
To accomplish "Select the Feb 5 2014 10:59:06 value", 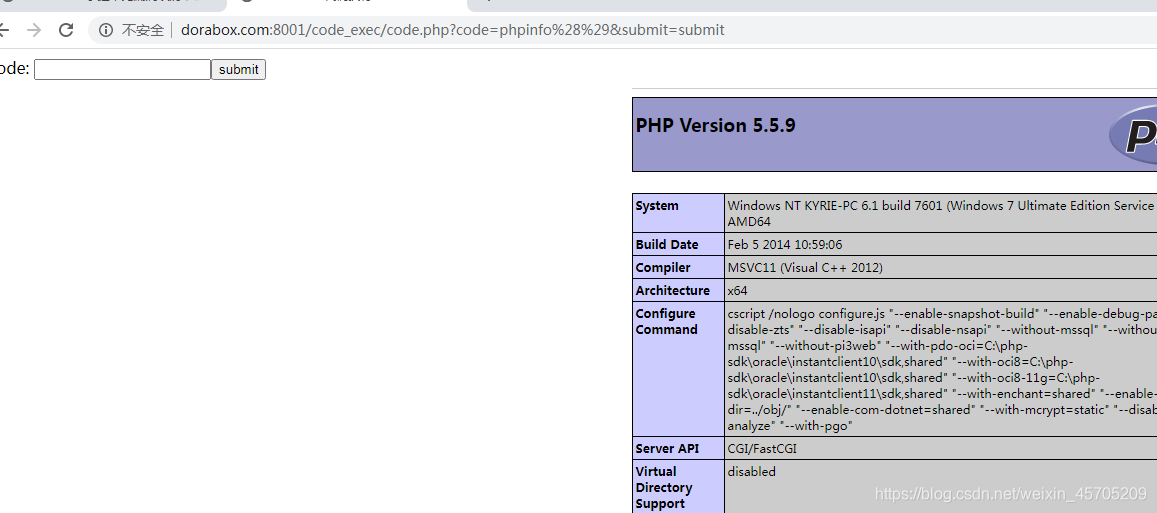I will pos(784,244).
